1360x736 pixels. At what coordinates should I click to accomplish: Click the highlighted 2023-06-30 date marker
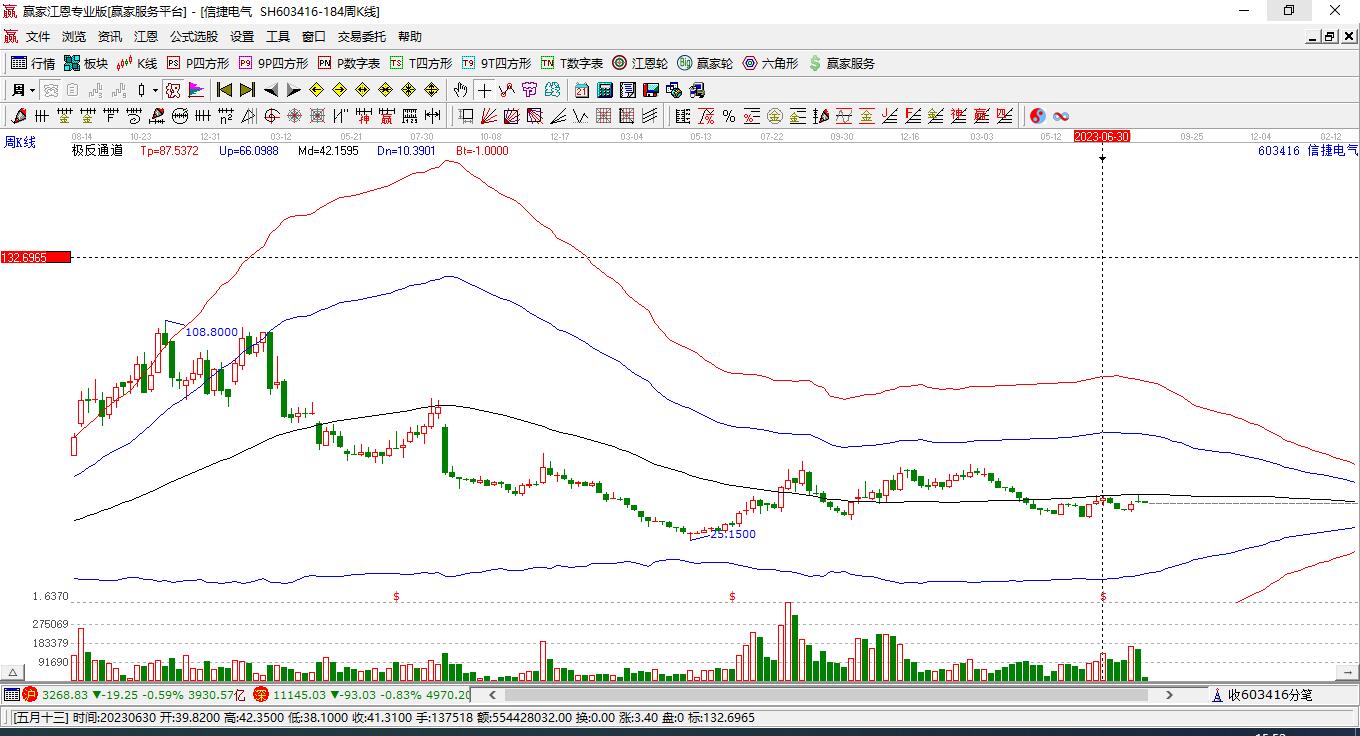point(1101,136)
